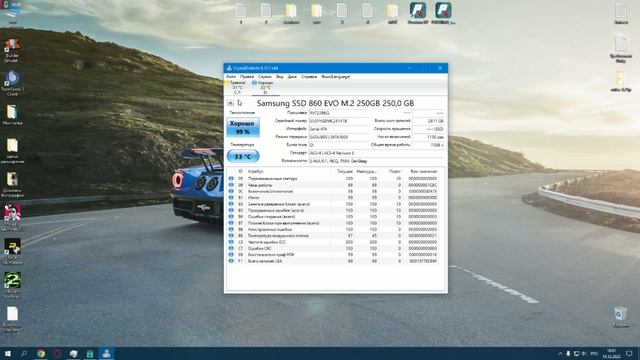
Task: Click the Текущее column header
Action: coord(342,171)
